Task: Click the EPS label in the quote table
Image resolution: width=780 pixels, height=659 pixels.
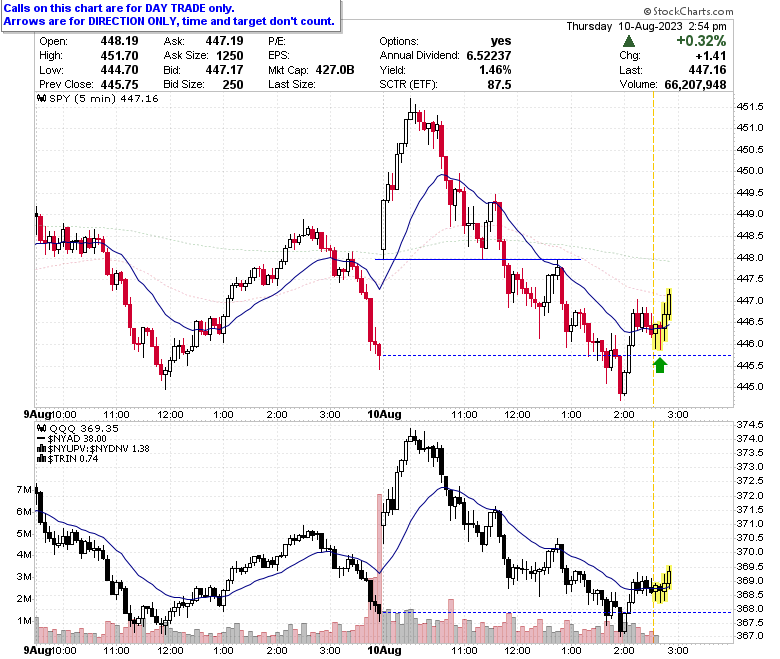Action: pyautogui.click(x=279, y=55)
